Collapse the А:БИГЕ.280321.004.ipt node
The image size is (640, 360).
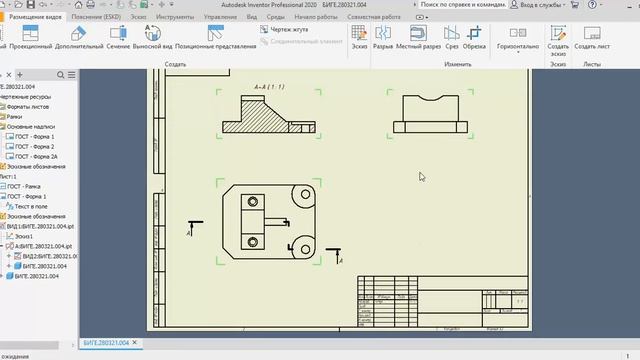click(x=1, y=246)
